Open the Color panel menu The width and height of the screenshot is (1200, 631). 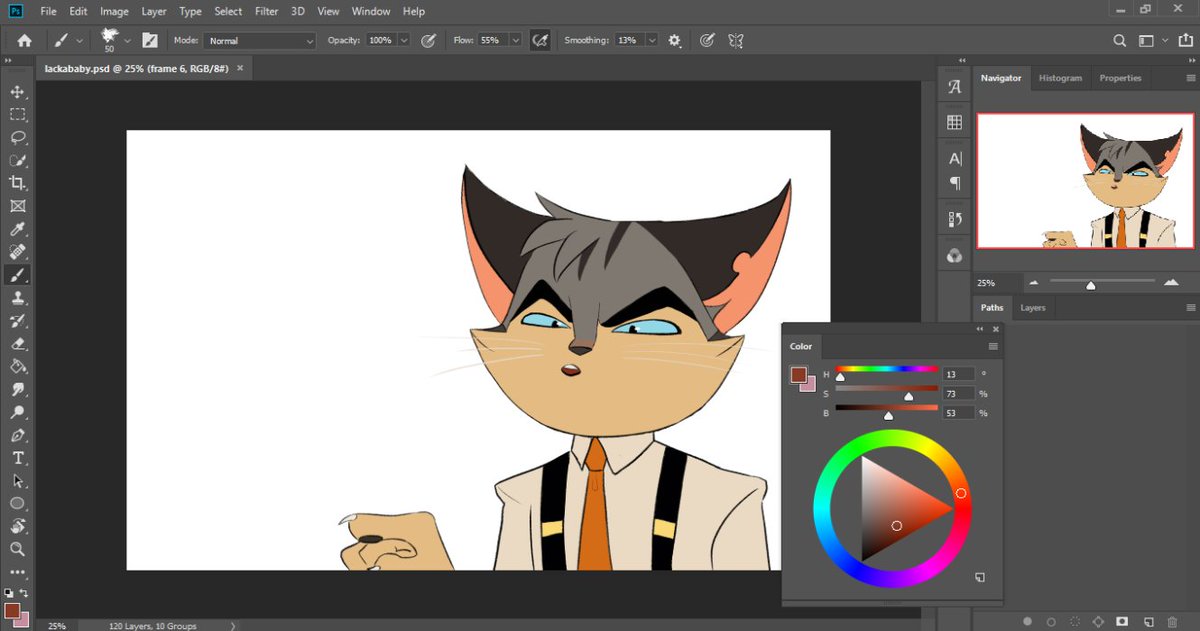pyautogui.click(x=993, y=346)
